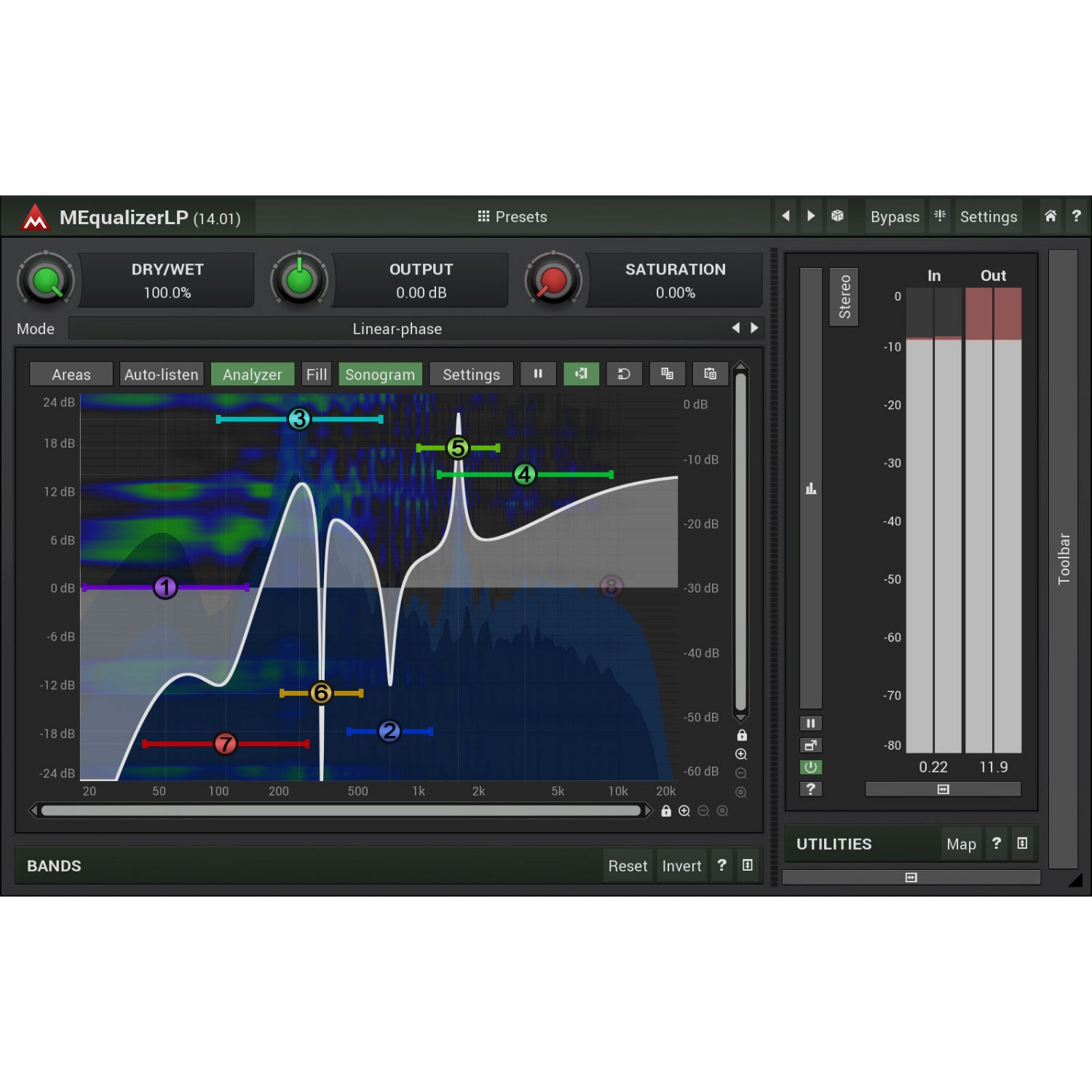The height and width of the screenshot is (1092, 1092).
Task: Switch to the previous Mode option
Action: (x=735, y=328)
